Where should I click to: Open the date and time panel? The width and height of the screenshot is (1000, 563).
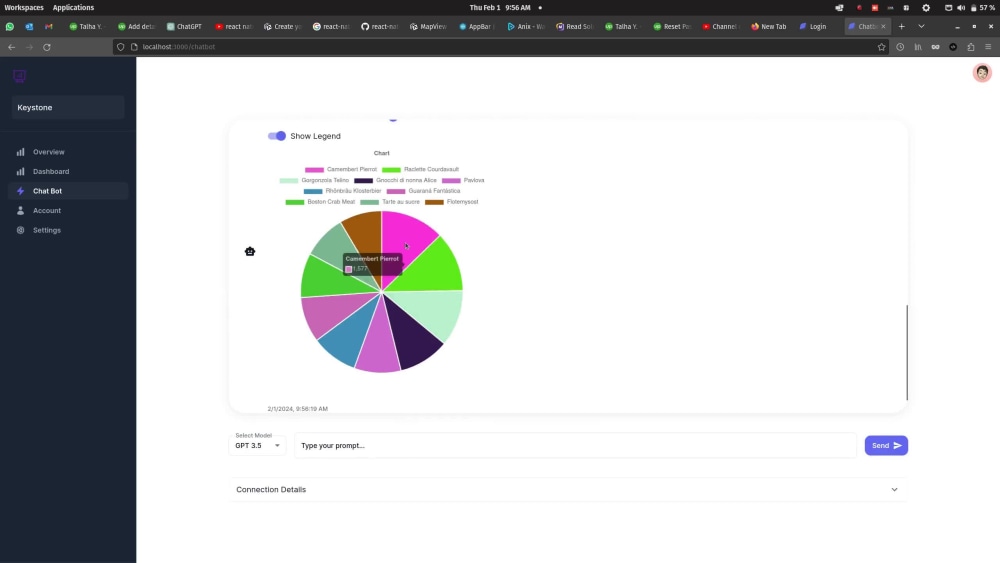point(500,8)
